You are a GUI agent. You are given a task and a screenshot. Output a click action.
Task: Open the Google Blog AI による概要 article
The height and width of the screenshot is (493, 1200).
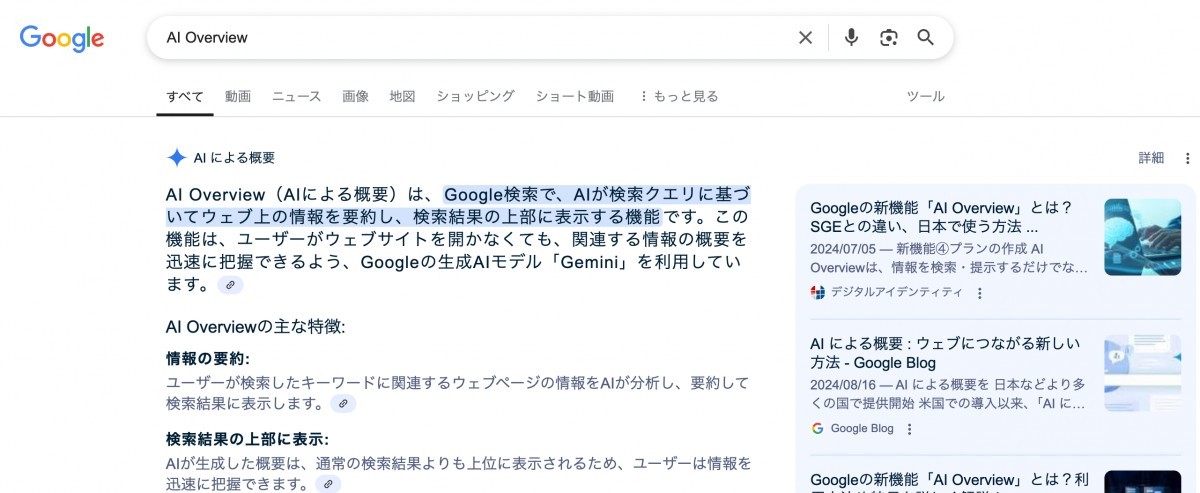pos(945,353)
